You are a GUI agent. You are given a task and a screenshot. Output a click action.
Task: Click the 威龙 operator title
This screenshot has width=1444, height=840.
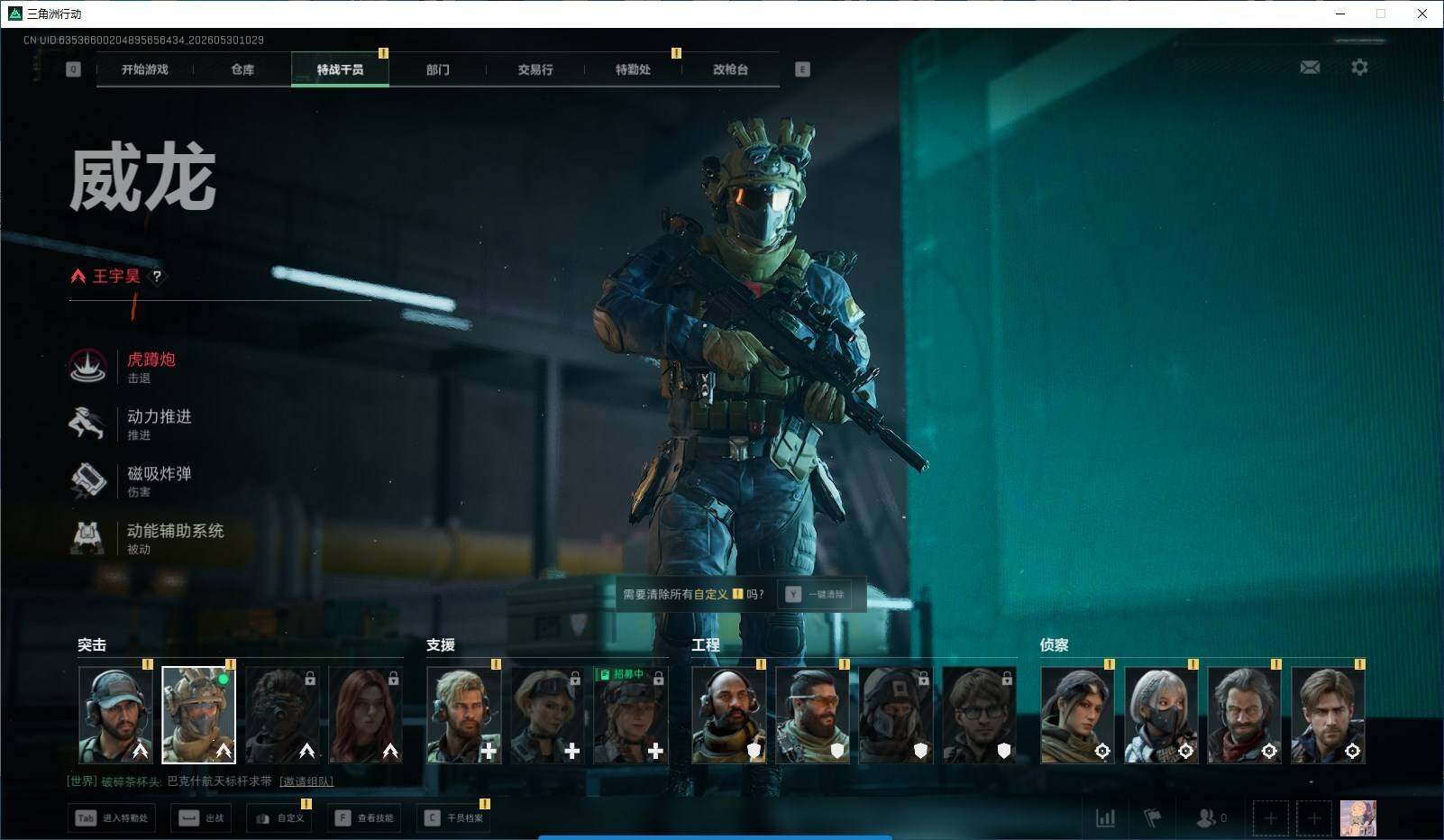coord(142,178)
